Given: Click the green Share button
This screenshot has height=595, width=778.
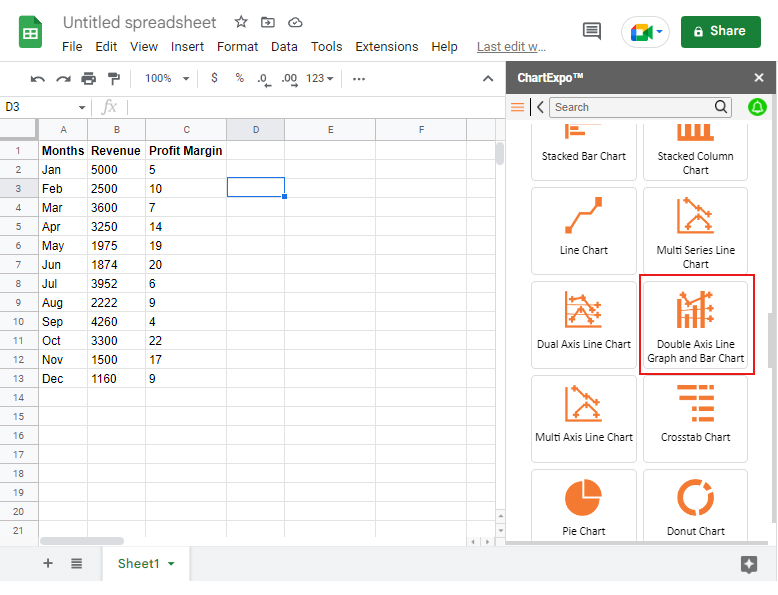Looking at the screenshot, I should [720, 31].
